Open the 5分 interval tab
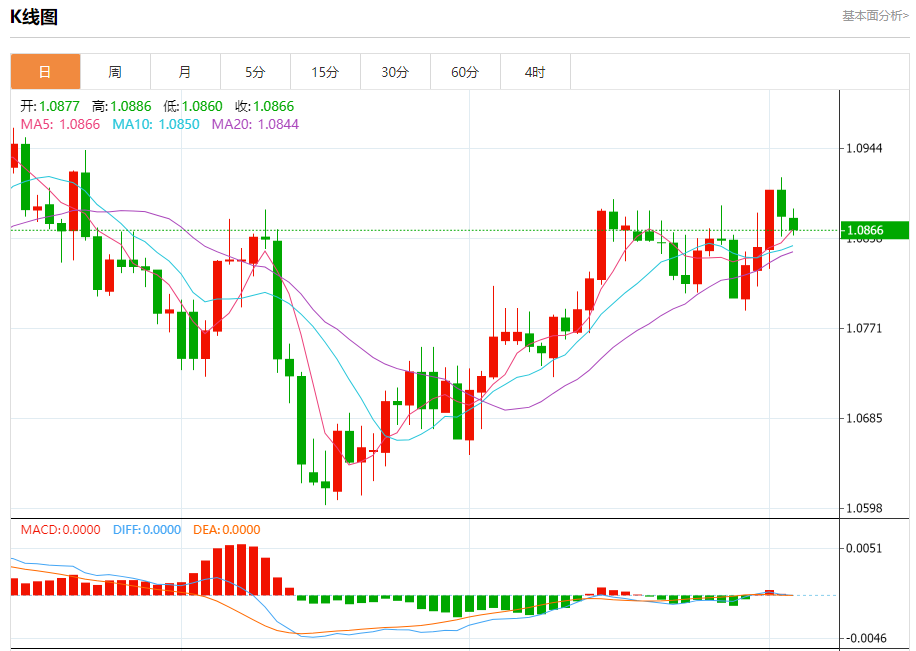916x651 pixels. 255,72
